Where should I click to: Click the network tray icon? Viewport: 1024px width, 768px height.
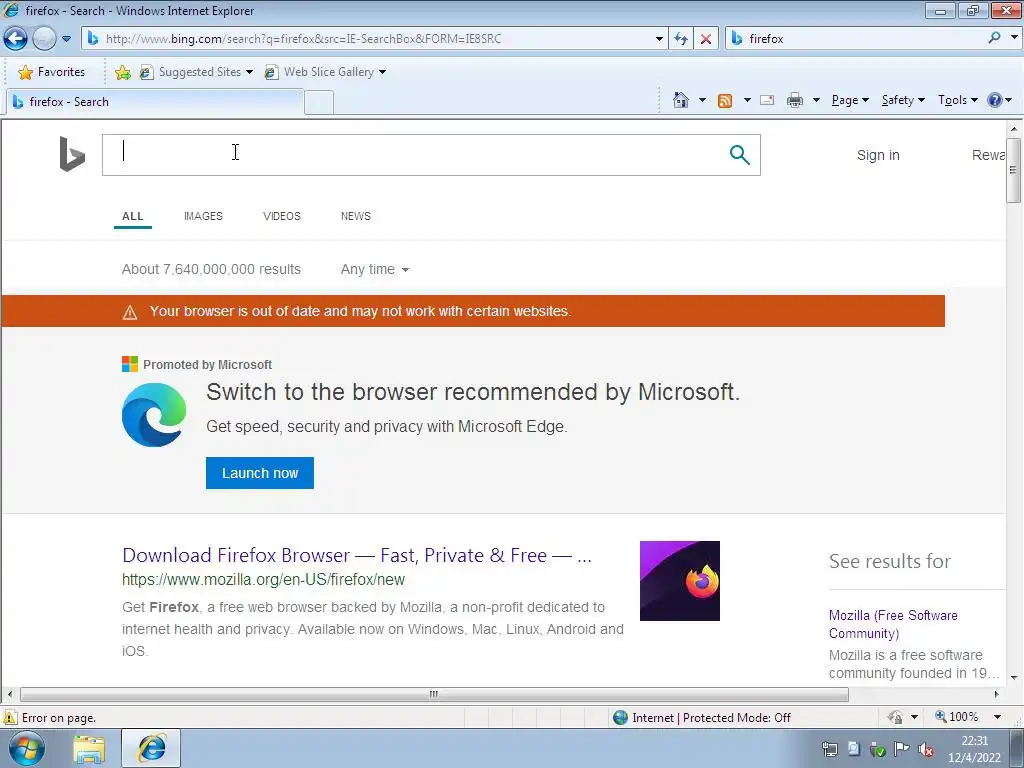829,749
